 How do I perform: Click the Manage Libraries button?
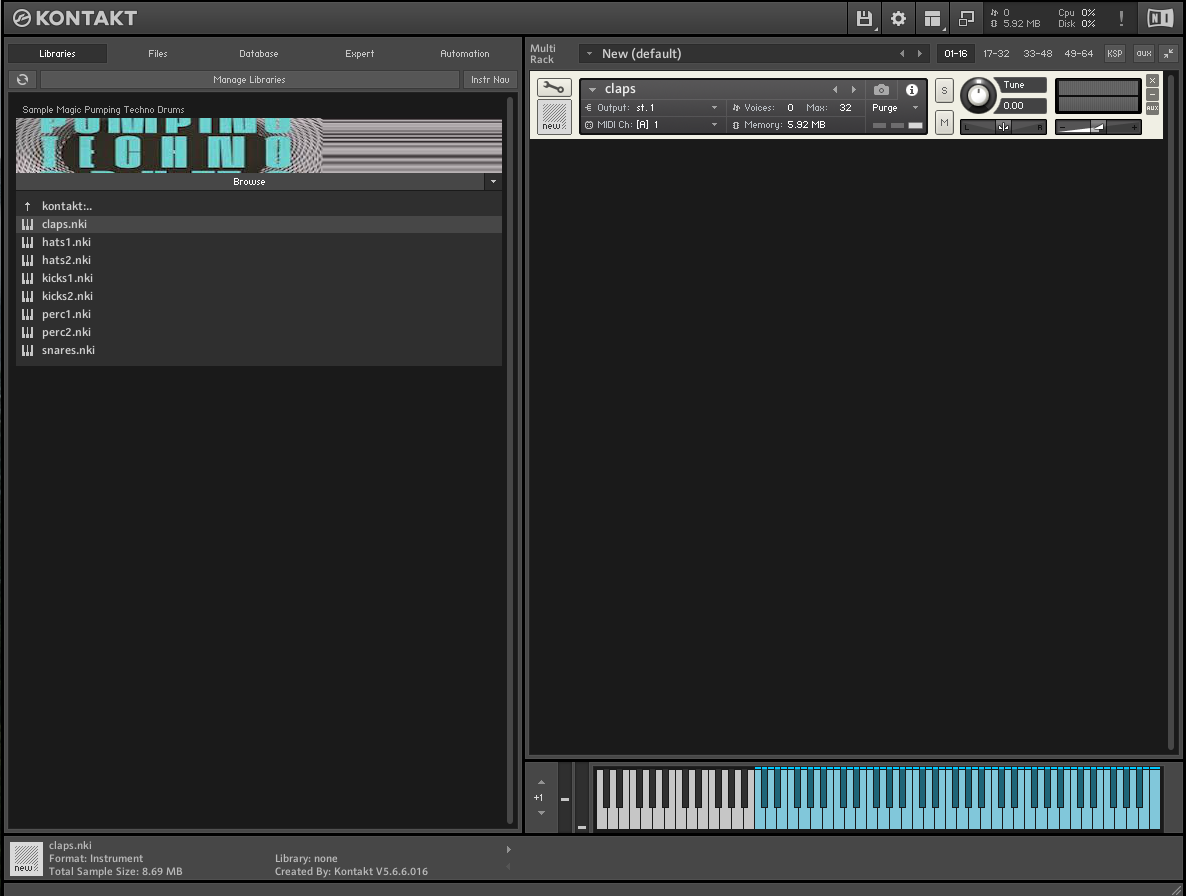250,79
